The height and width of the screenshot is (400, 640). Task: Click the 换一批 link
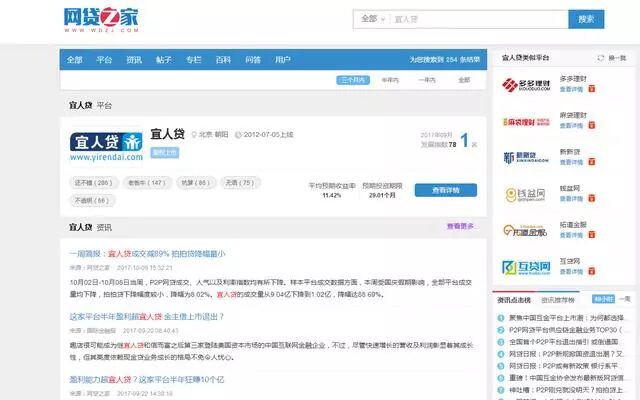point(617,58)
